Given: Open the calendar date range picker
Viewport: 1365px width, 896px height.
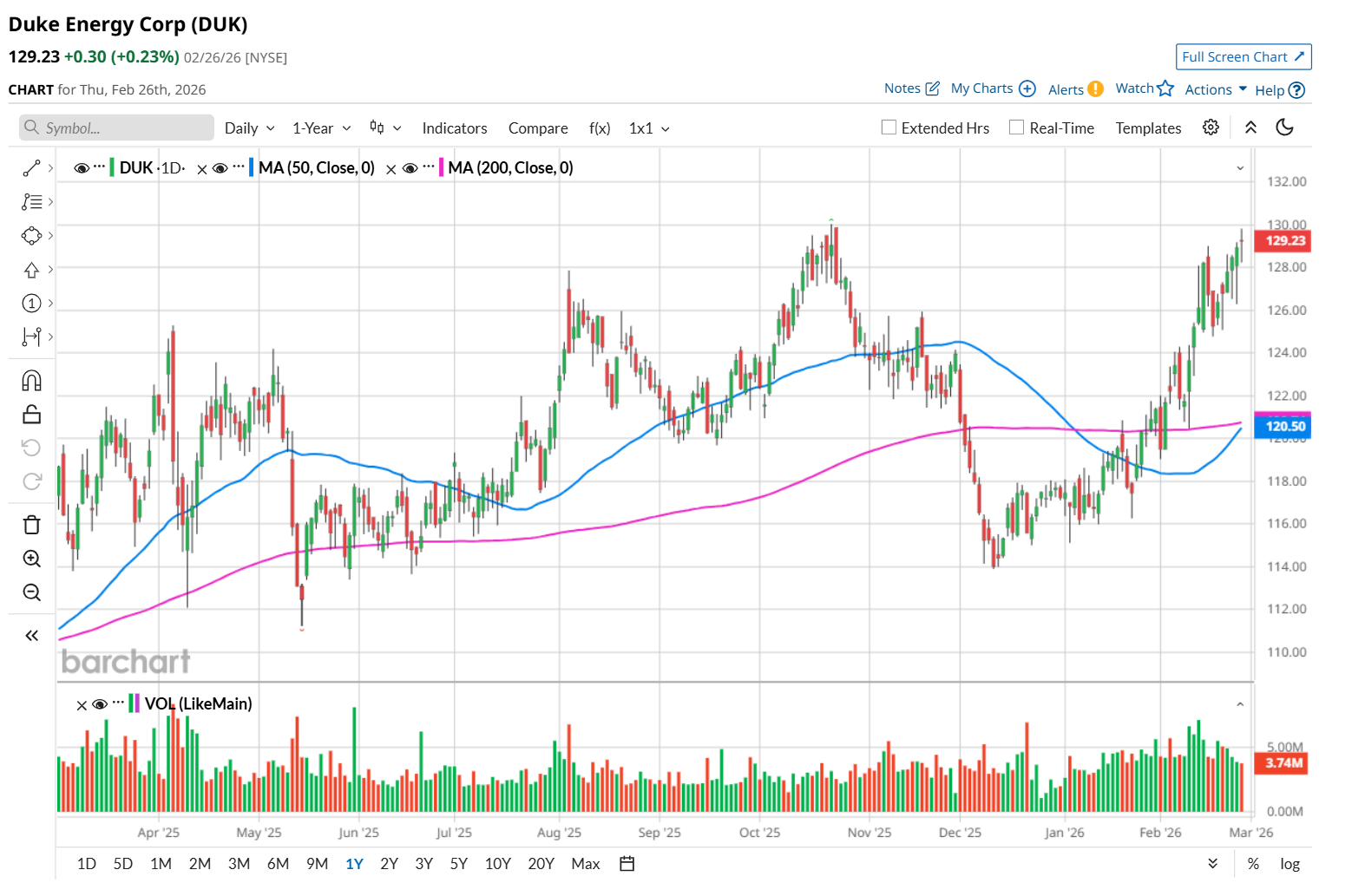Looking at the screenshot, I should tap(627, 864).
